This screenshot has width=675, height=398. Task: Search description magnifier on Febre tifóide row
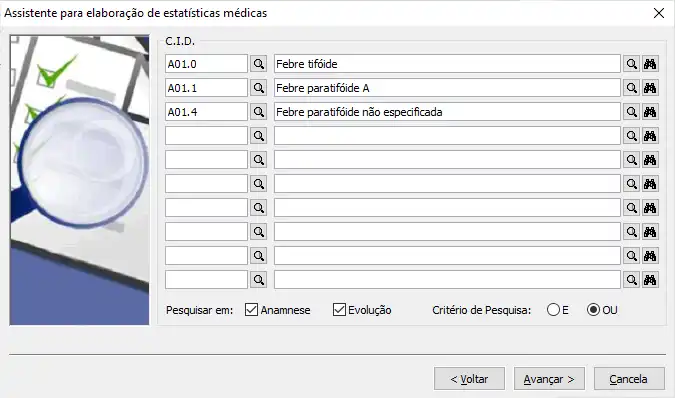coord(631,64)
